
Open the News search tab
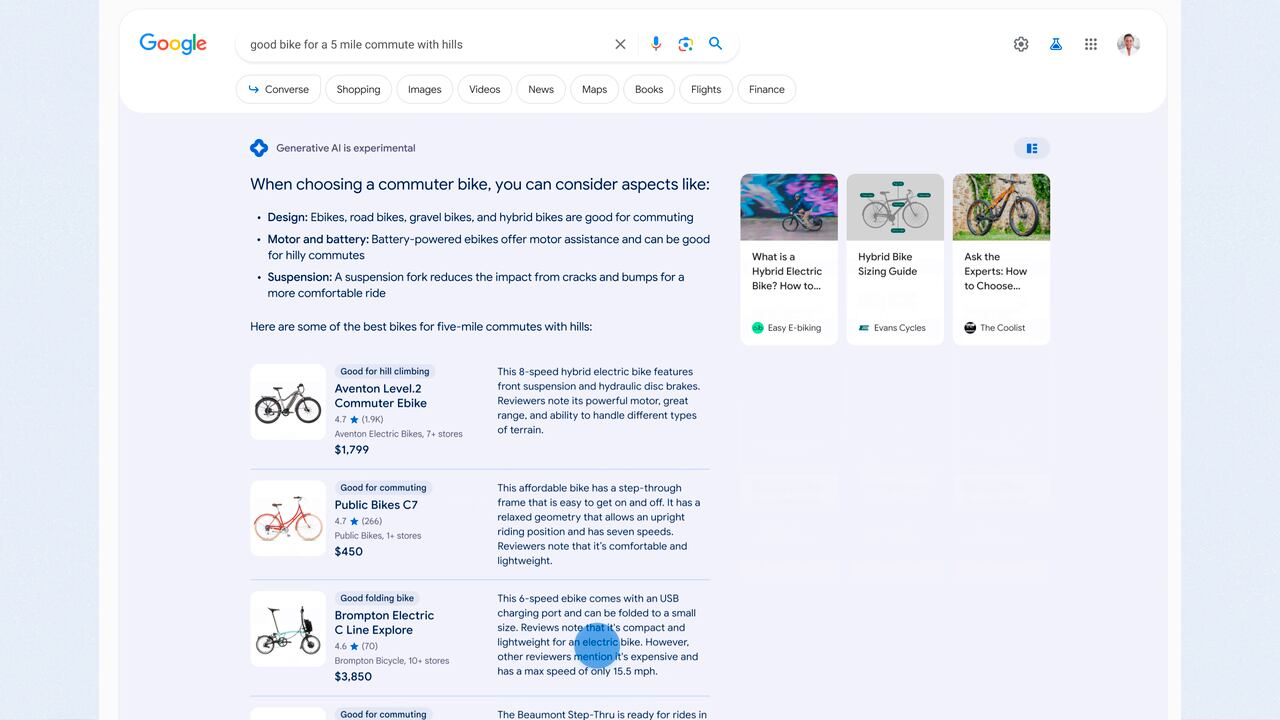tap(540, 89)
